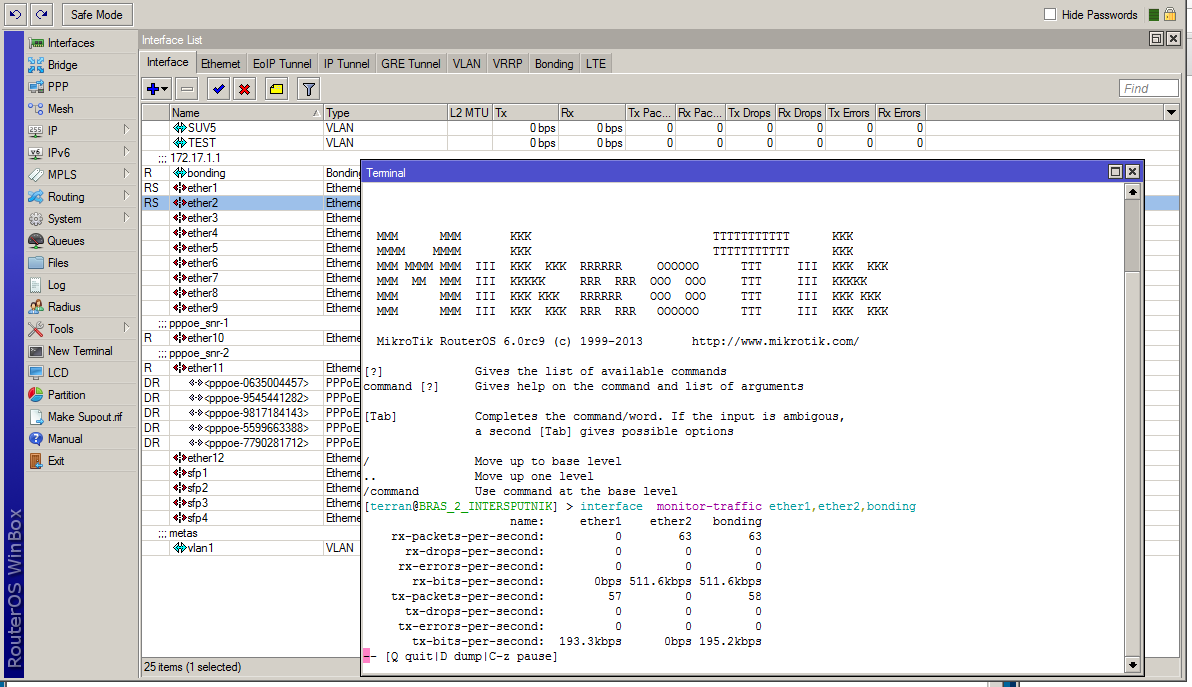Switch to the LTE tab
Screen dimensions: 1192x687
596,64
